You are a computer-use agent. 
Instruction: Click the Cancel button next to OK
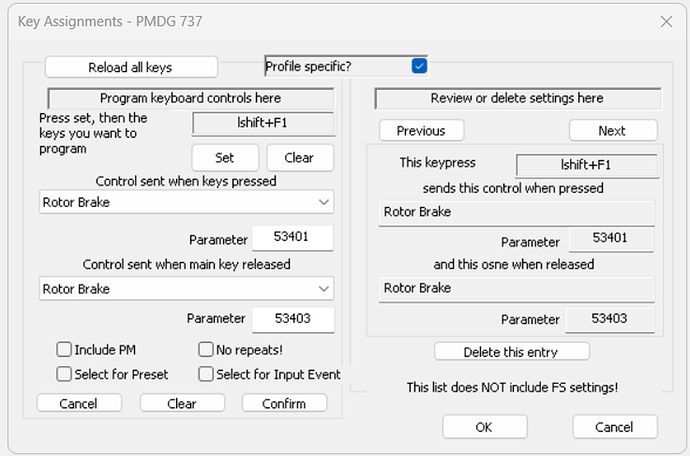pyautogui.click(x=615, y=427)
